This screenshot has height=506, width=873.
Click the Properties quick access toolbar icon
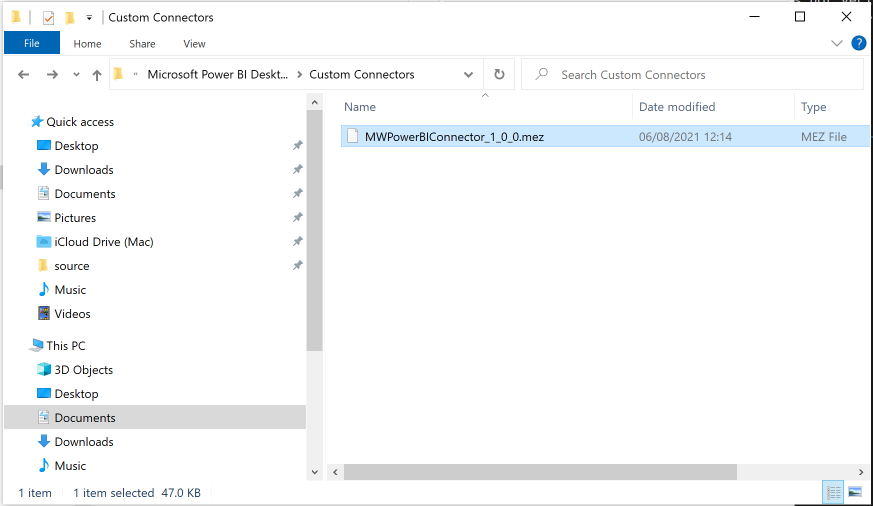click(x=48, y=18)
